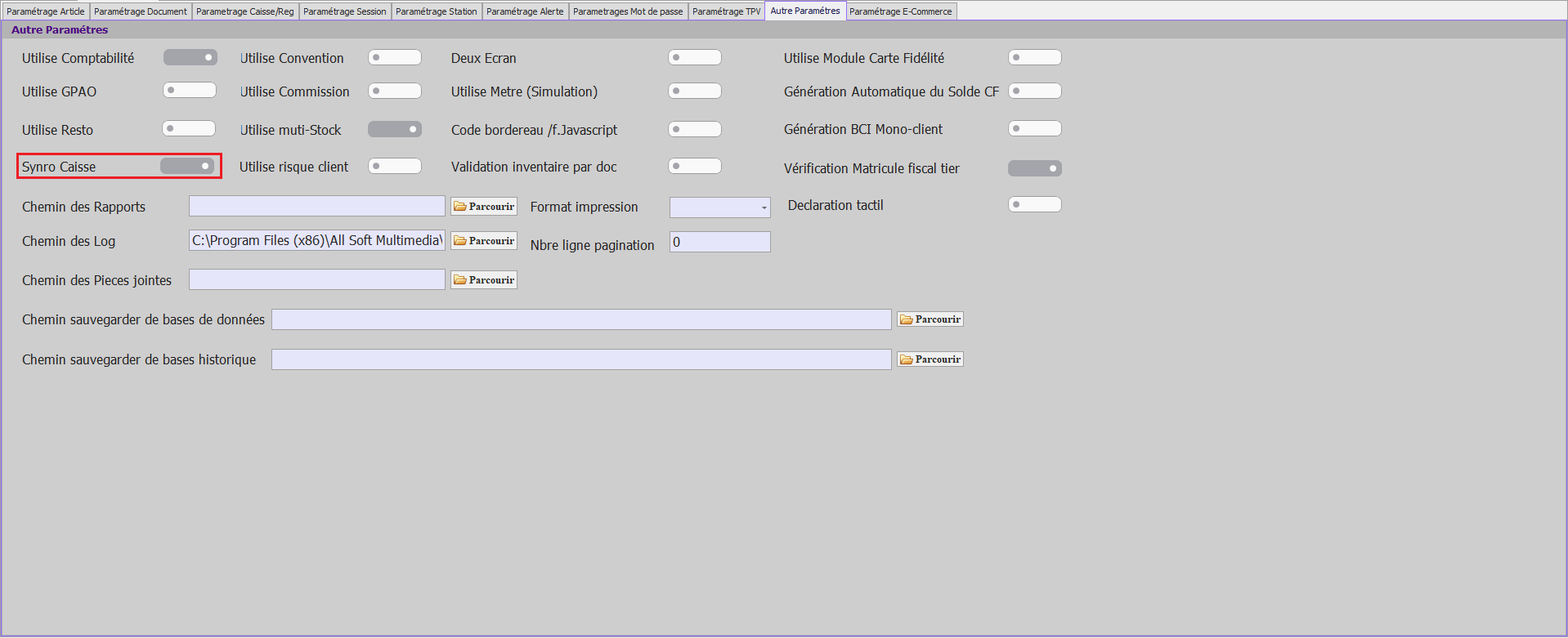Enable the Utilise risque client switch
This screenshot has height=638, width=1568.
395,166
